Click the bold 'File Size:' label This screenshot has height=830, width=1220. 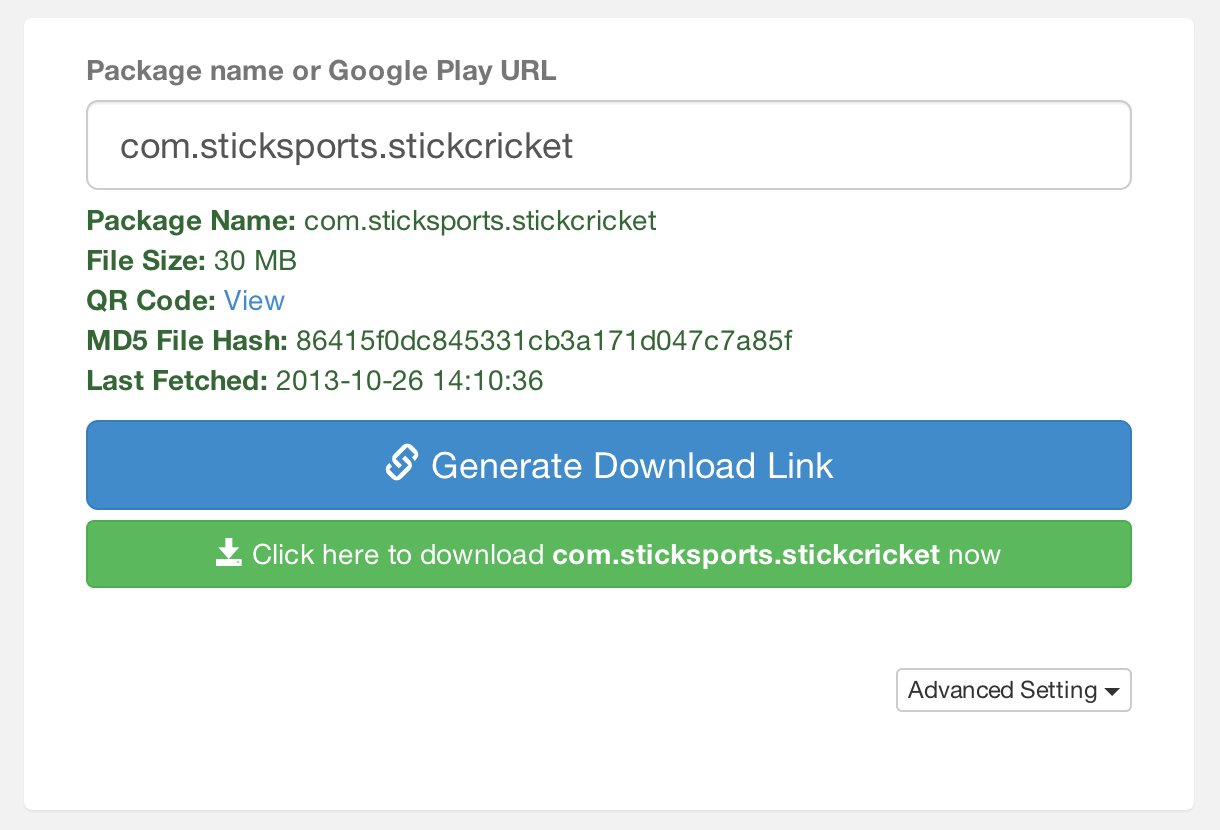click(x=146, y=261)
